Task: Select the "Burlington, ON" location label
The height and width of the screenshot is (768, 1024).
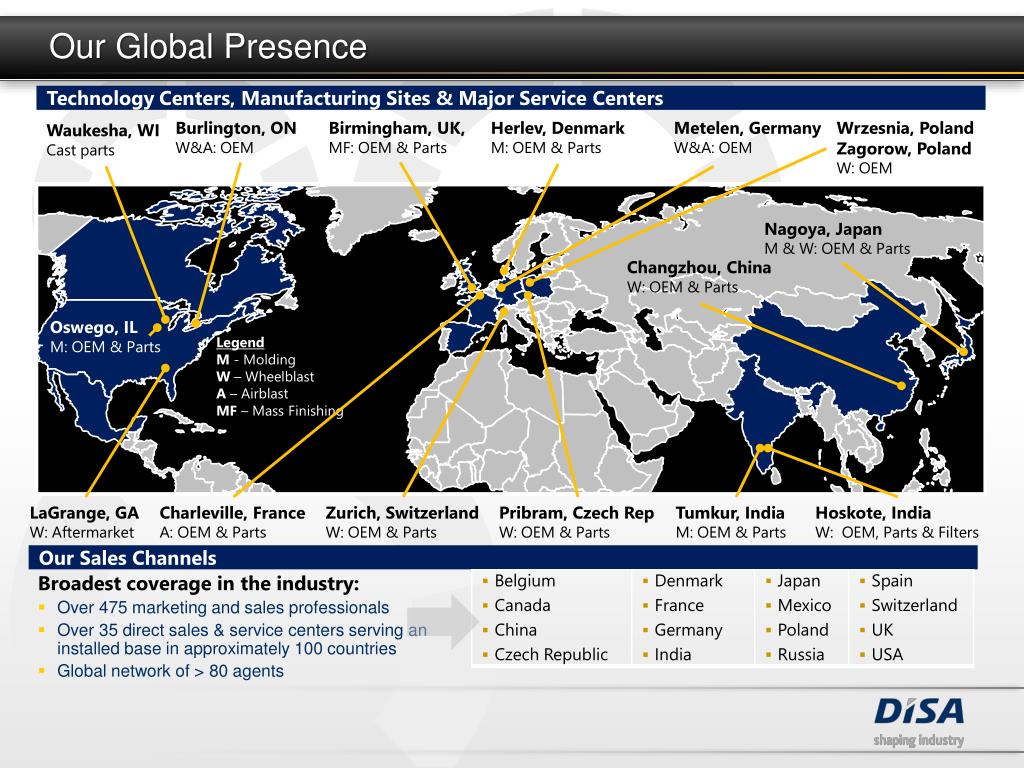Action: pyautogui.click(x=236, y=128)
